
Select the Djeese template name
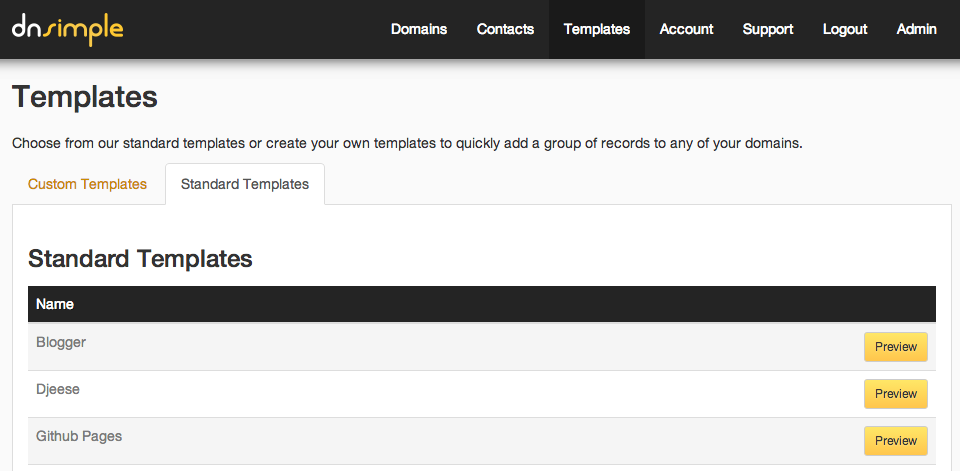58,389
